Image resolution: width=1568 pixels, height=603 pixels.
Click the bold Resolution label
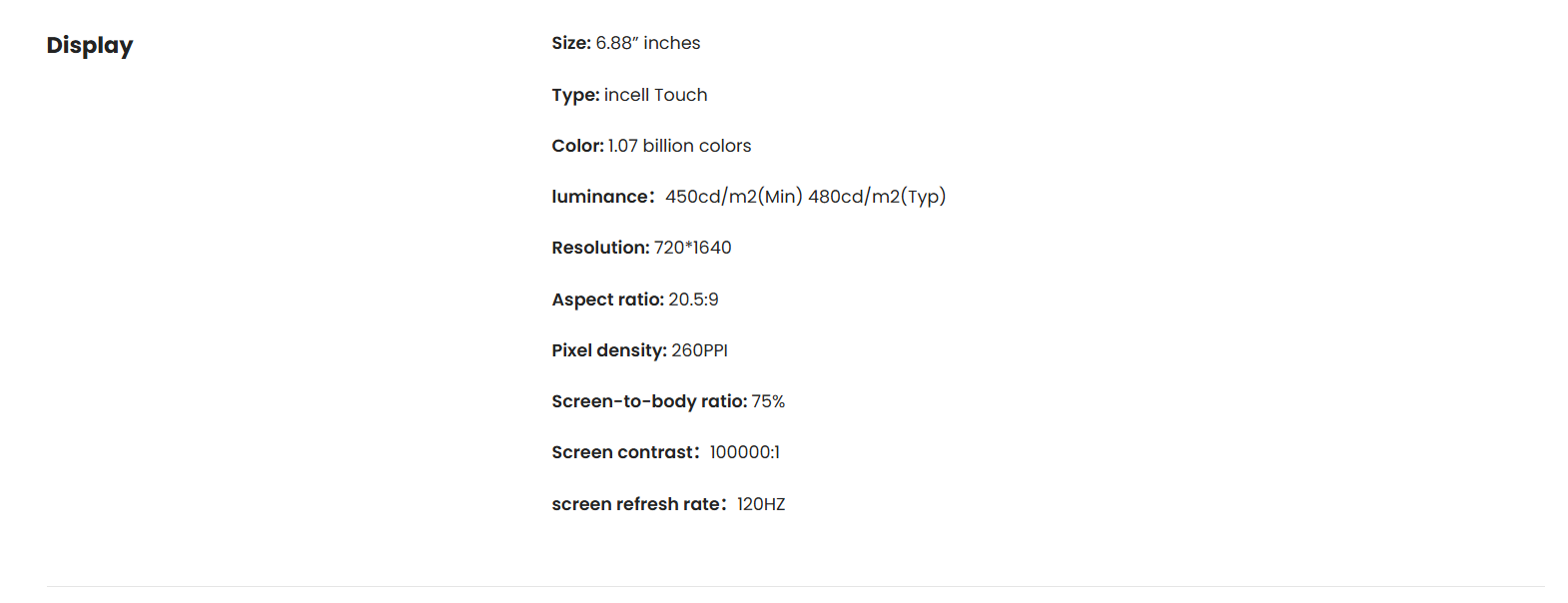pyautogui.click(x=600, y=248)
